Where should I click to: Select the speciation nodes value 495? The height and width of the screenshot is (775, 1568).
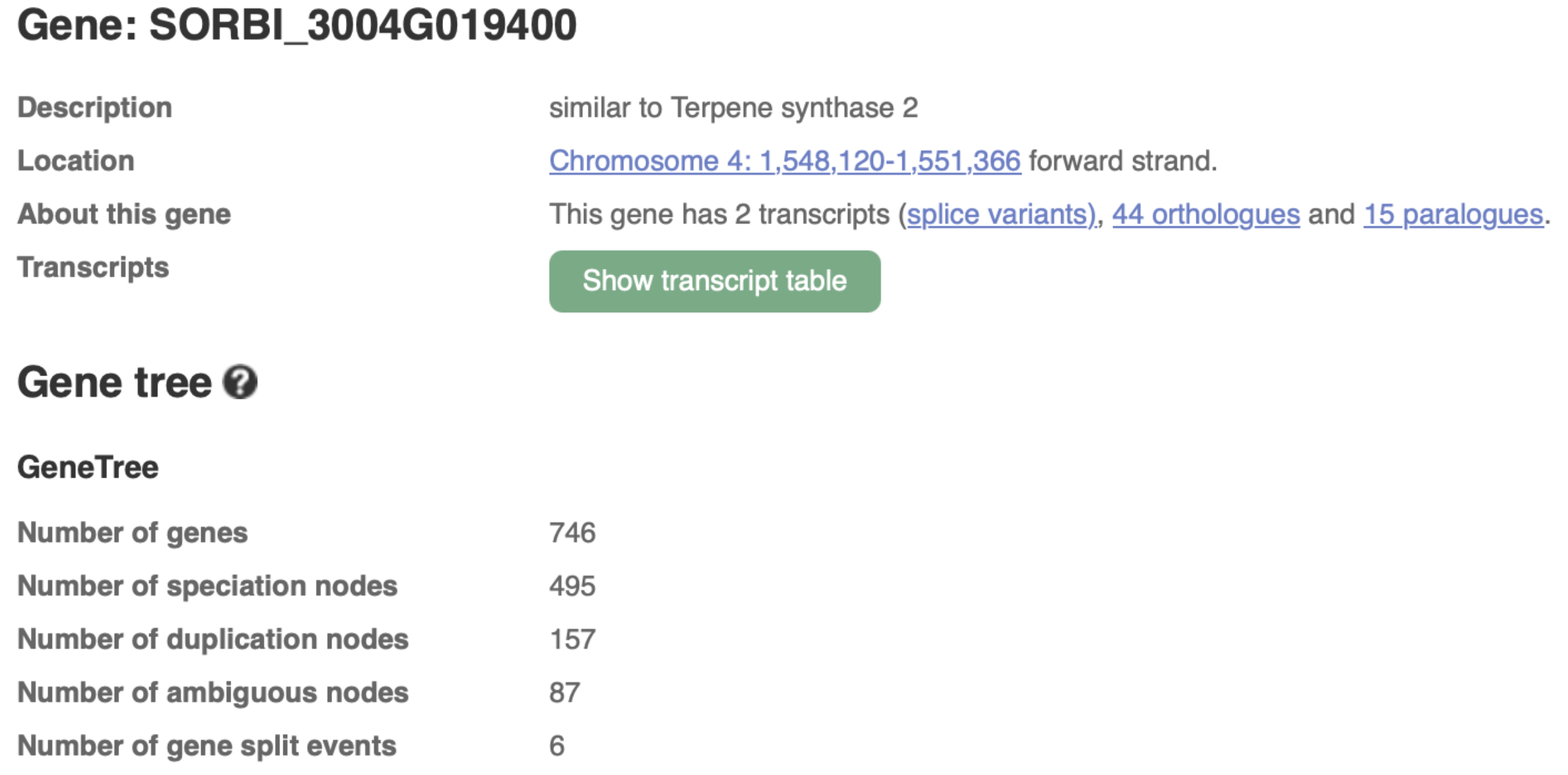pos(572,586)
